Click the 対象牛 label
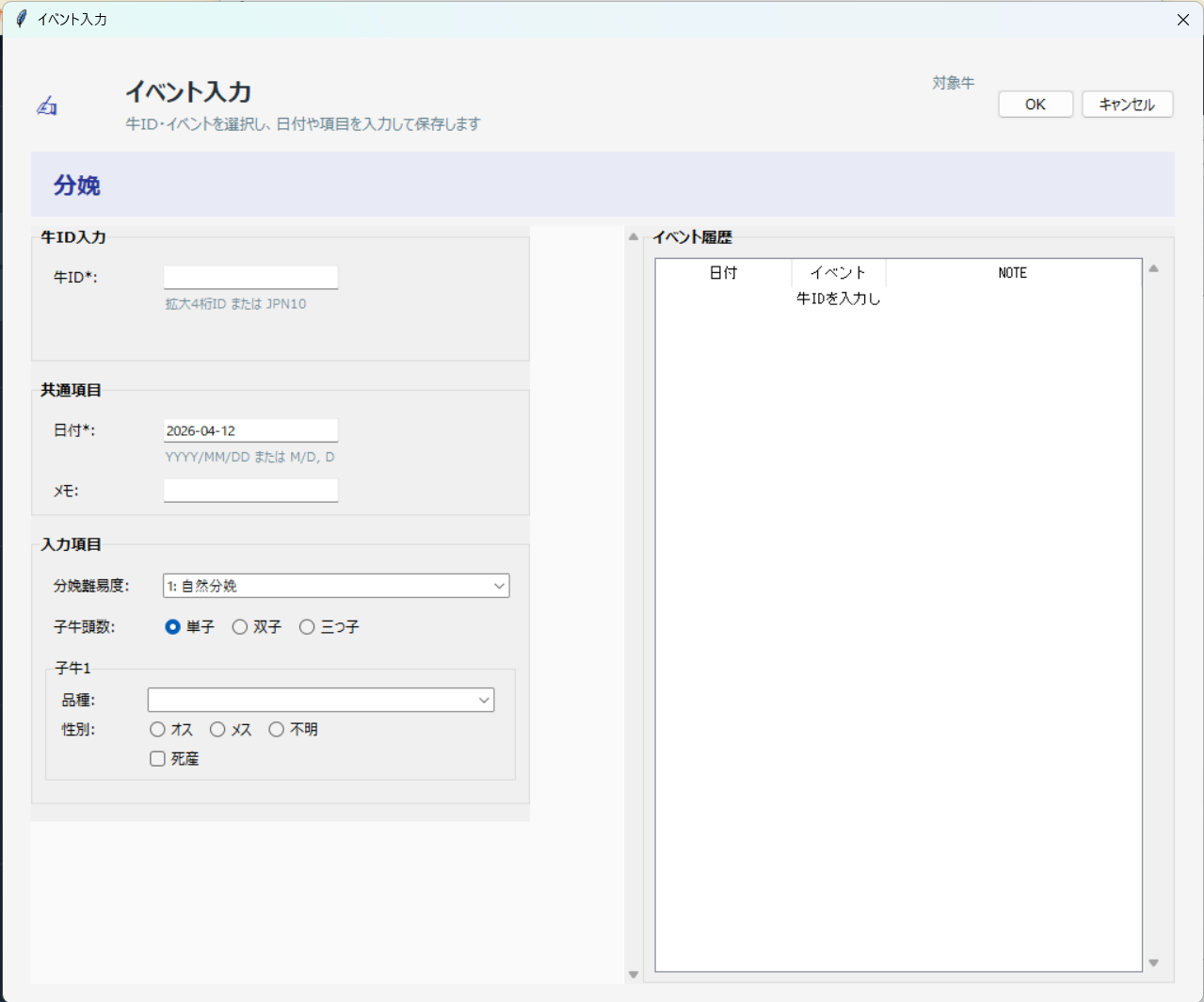 pos(954,83)
